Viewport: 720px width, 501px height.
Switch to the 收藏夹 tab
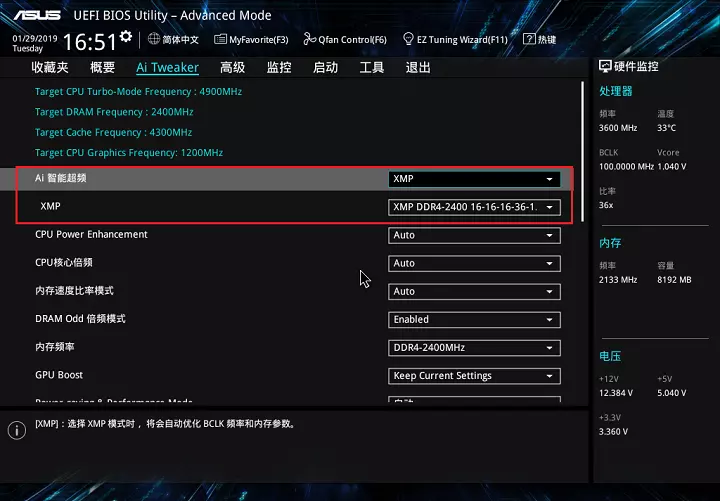(50, 68)
